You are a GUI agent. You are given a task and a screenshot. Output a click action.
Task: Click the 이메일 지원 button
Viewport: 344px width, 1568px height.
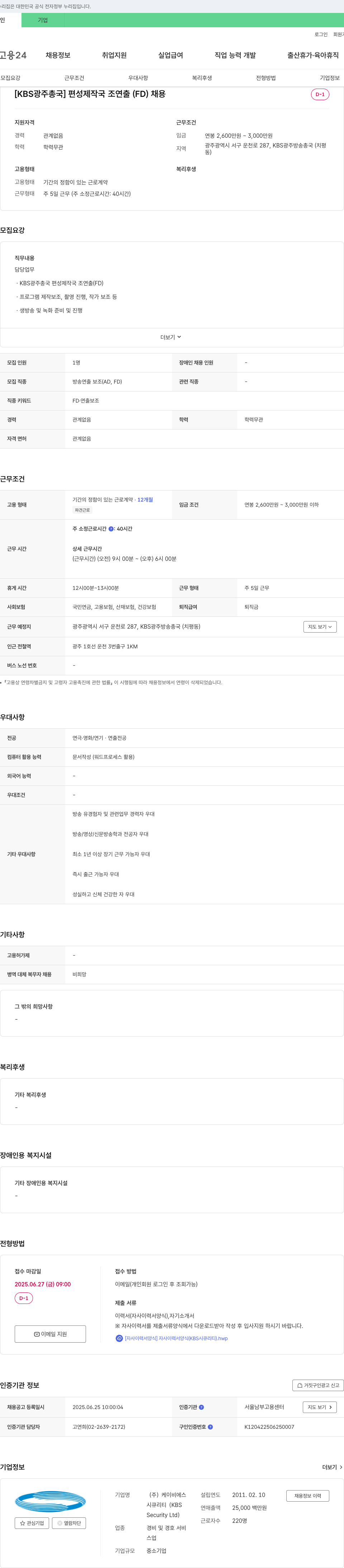click(x=51, y=1334)
